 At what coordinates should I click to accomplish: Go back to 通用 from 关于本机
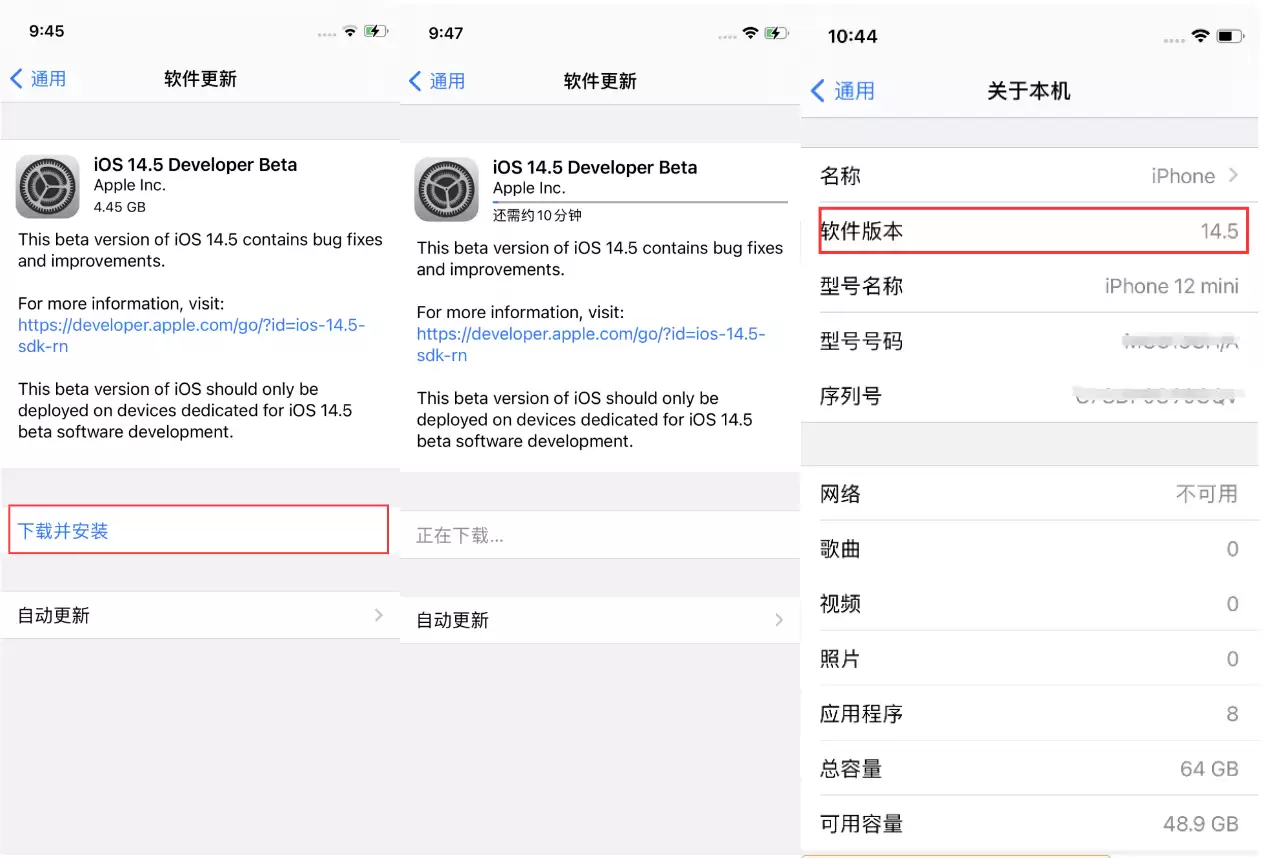pyautogui.click(x=842, y=91)
